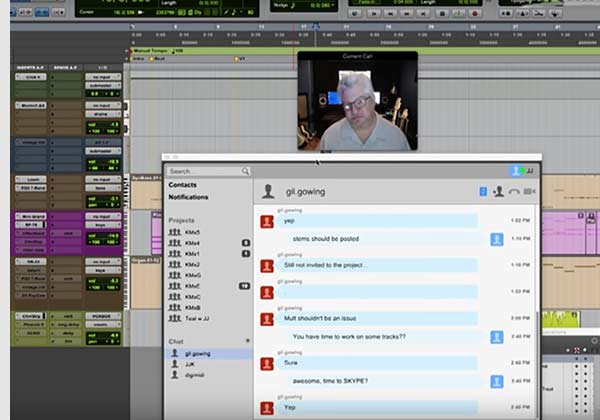
Task: Click the blue info icon beside gil.gowing
Action: (483, 191)
